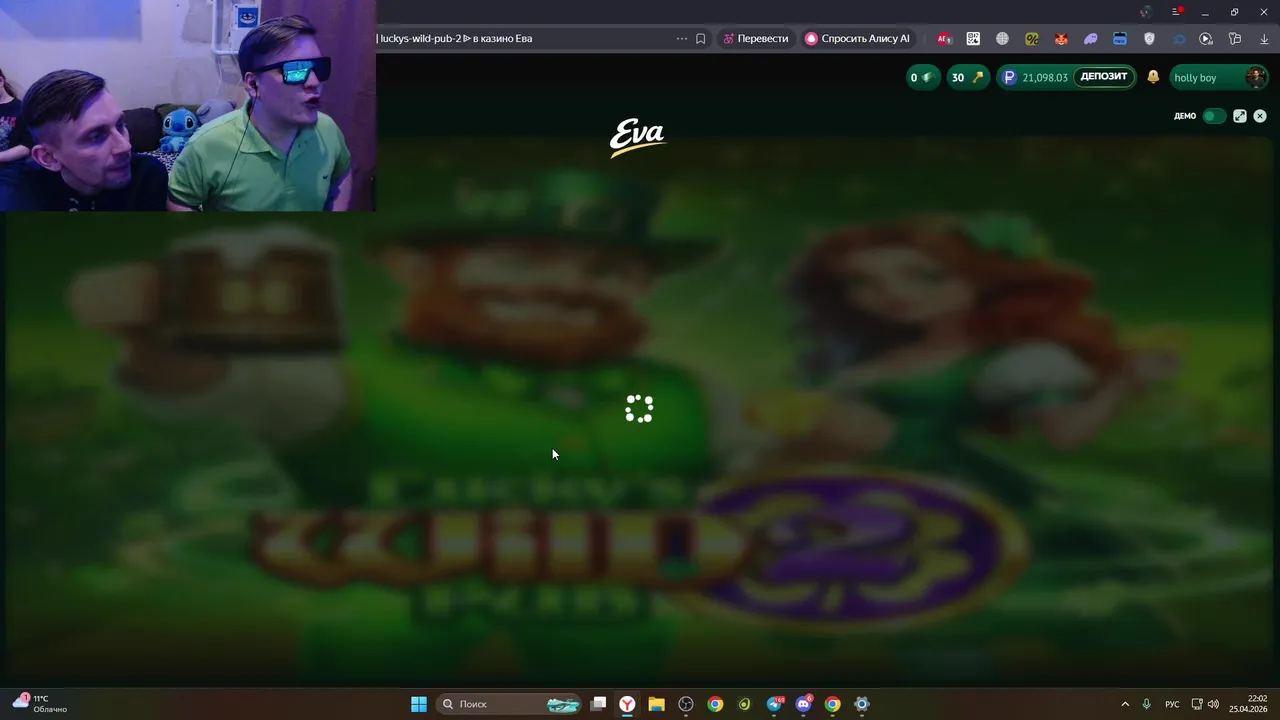Open the MetaMask fox extension
Image resolution: width=1280 pixels, height=720 pixels.
[1061, 38]
